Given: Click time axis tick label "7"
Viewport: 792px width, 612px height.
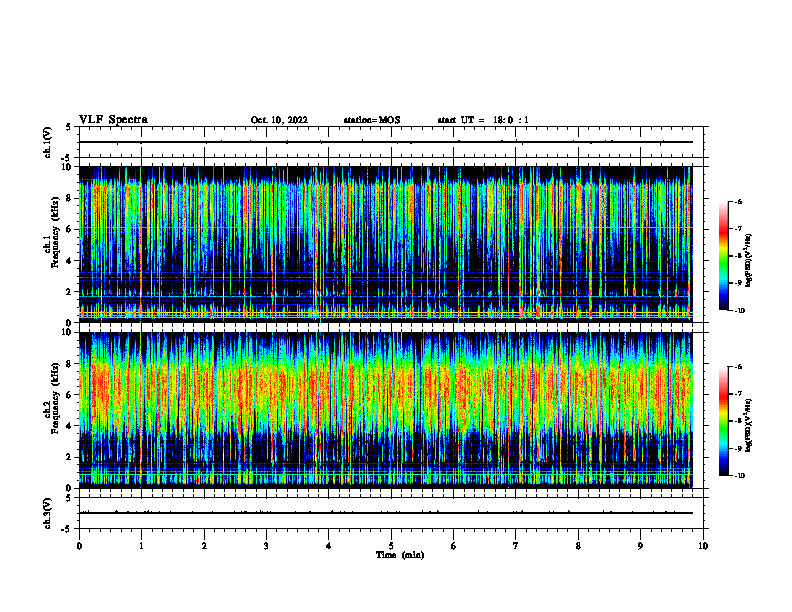Looking at the screenshot, I should [x=516, y=546].
